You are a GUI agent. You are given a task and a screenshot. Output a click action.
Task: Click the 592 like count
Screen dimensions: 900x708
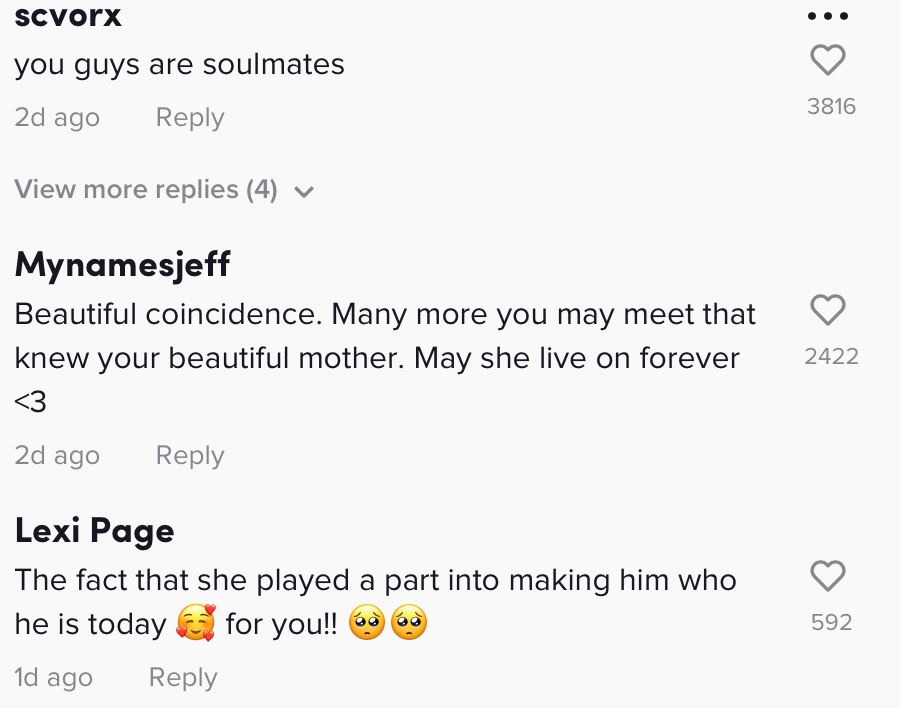tap(831, 622)
